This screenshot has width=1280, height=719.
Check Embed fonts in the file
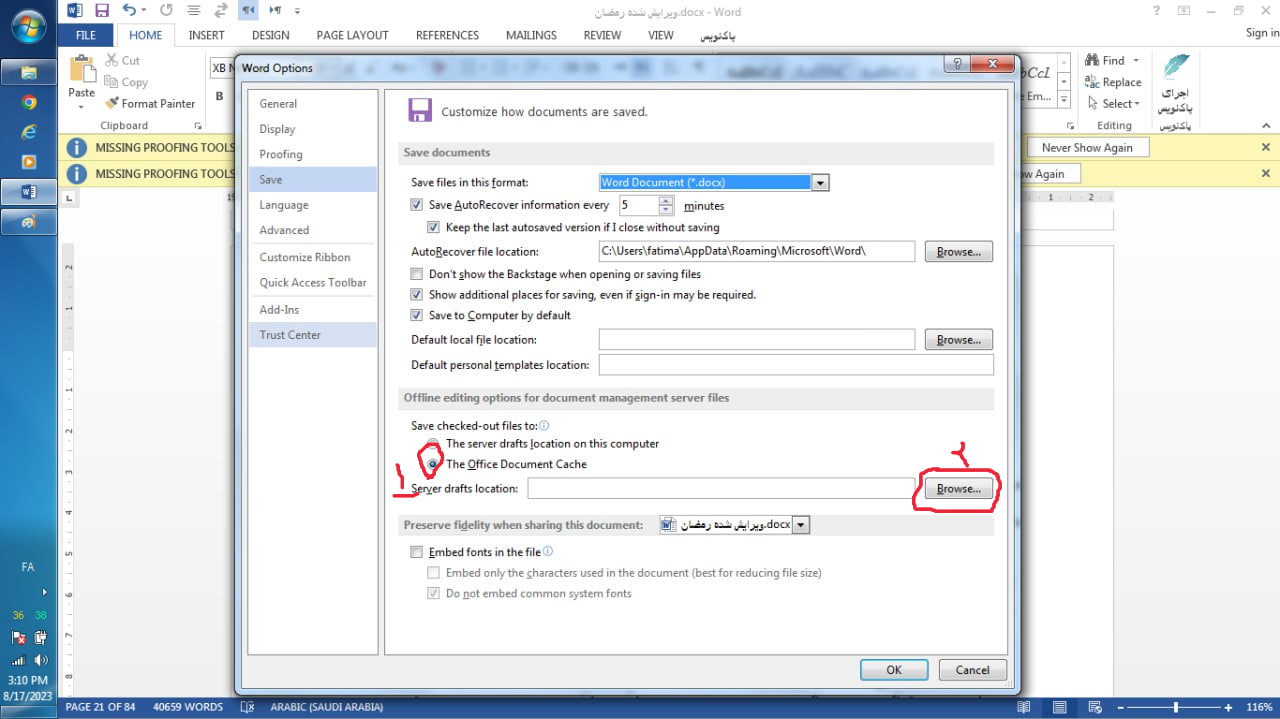pos(417,552)
